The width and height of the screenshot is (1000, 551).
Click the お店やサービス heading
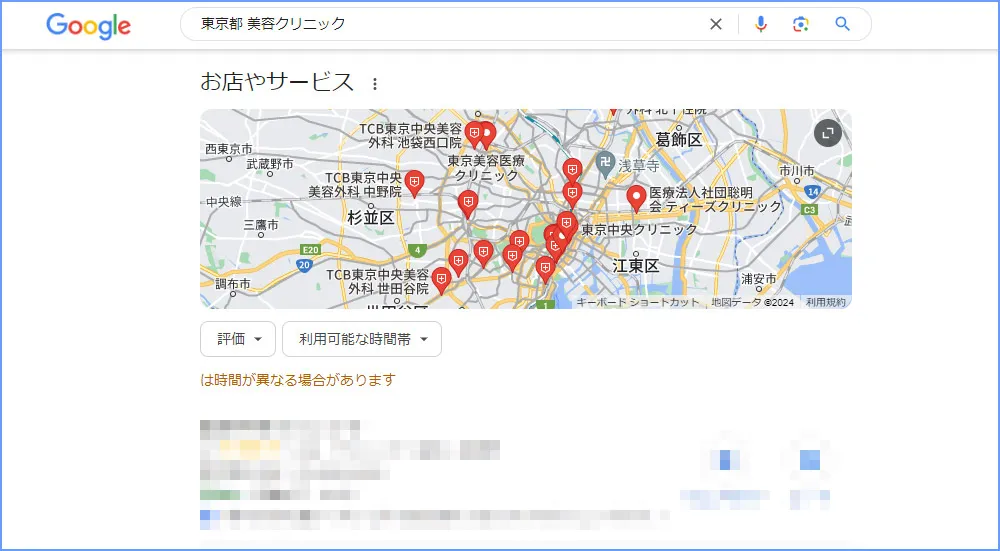(x=277, y=82)
